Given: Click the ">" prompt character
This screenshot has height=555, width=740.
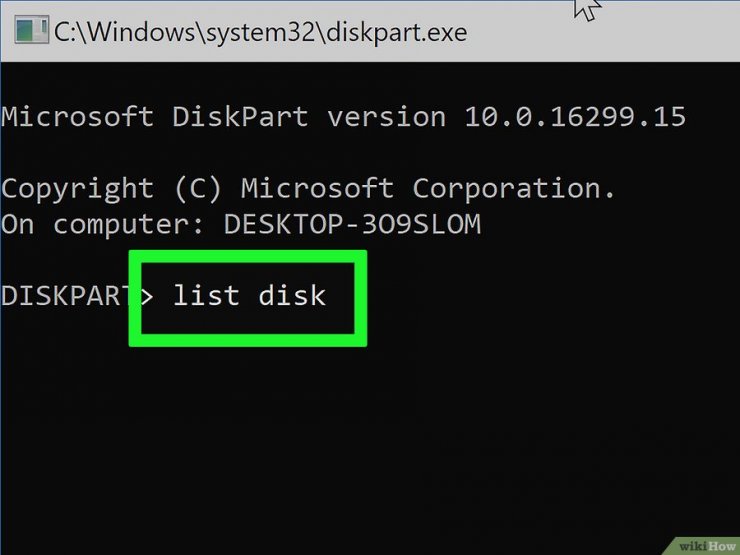Looking at the screenshot, I should click(x=147, y=296).
